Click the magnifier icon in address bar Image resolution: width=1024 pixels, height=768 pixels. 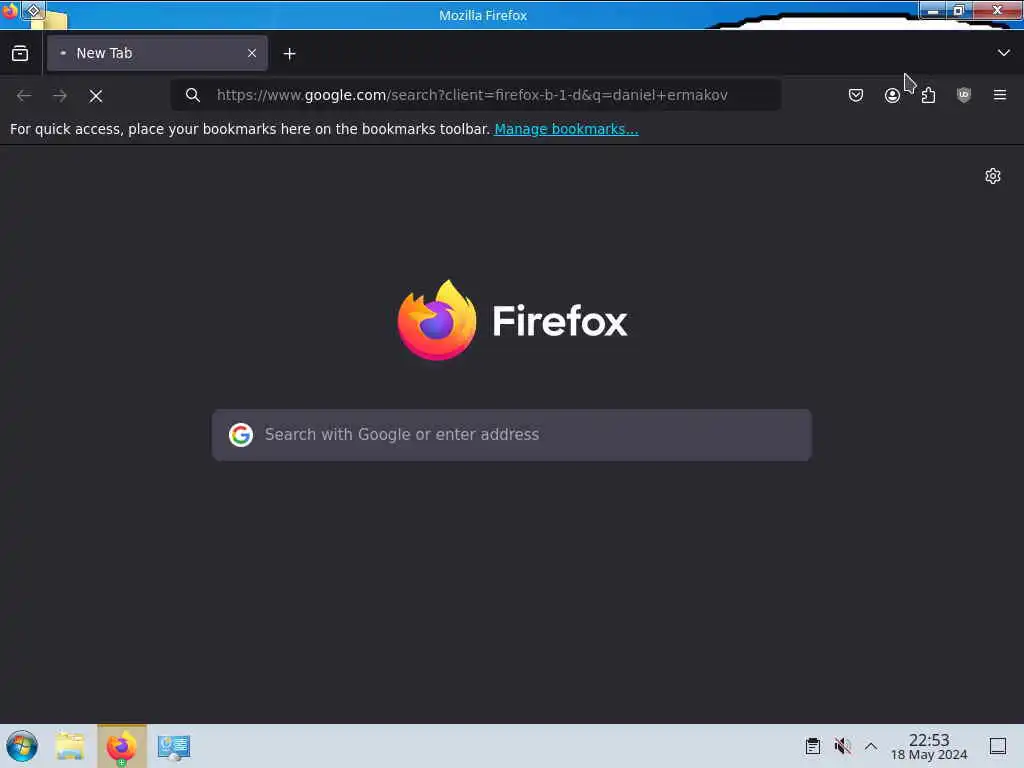tap(193, 95)
